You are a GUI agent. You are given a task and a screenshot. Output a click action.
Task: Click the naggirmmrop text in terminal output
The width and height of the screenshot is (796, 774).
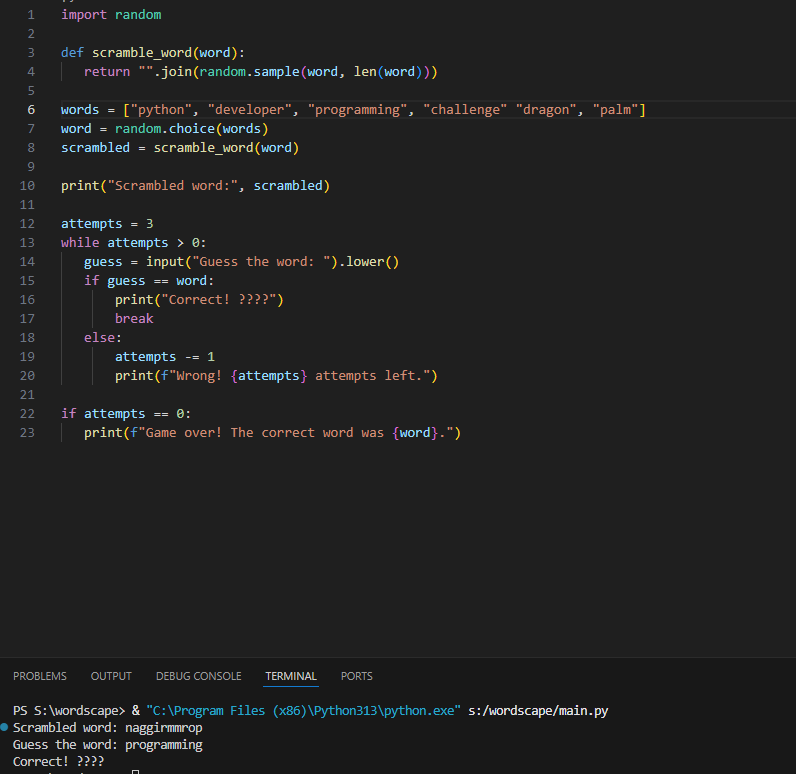click(x=160, y=728)
